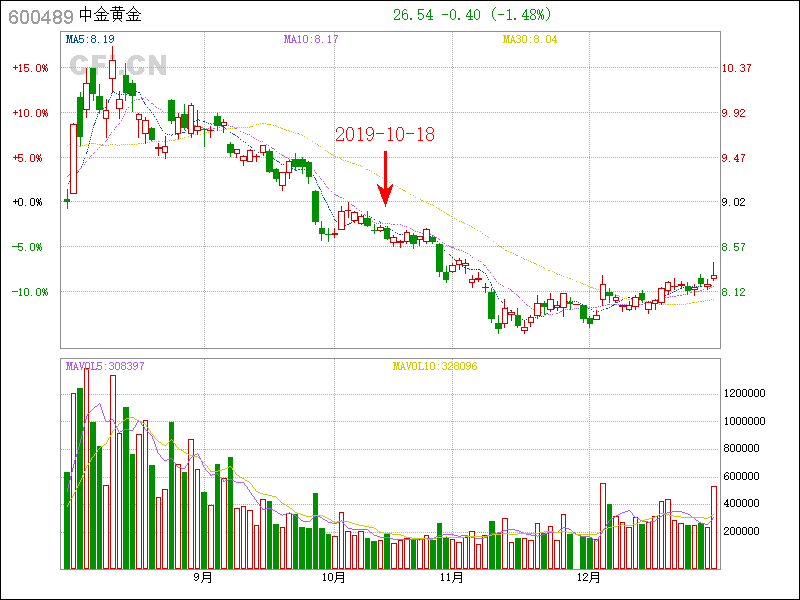
Task: Click the price quote 26.54 -0.40 (-1.48%)
Action: (x=472, y=15)
